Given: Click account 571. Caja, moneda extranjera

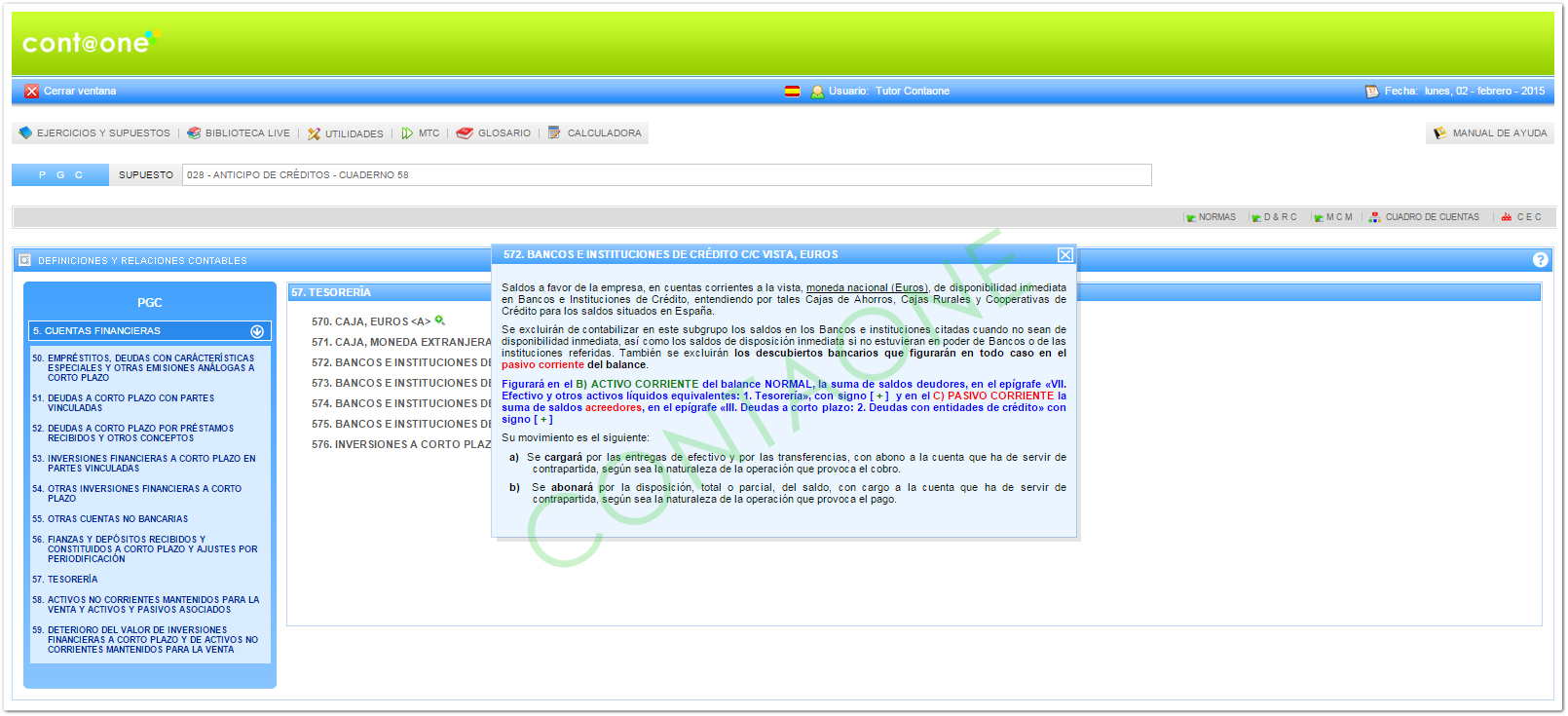Looking at the screenshot, I should (x=401, y=342).
